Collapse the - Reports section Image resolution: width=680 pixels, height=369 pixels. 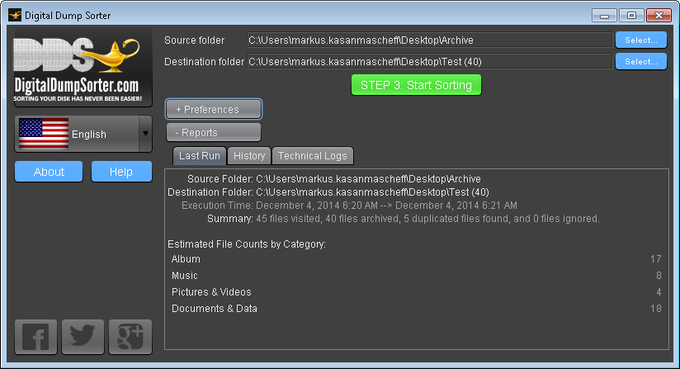coord(213,132)
